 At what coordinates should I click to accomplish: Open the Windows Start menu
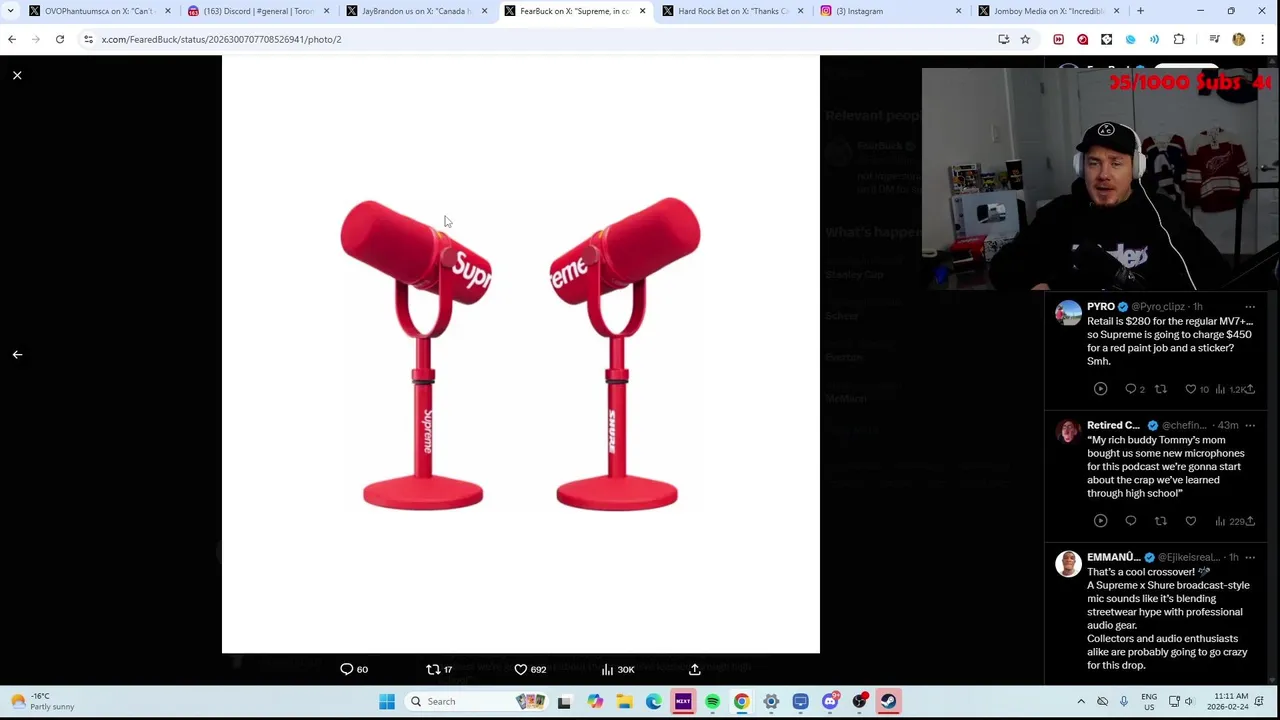pyautogui.click(x=387, y=701)
